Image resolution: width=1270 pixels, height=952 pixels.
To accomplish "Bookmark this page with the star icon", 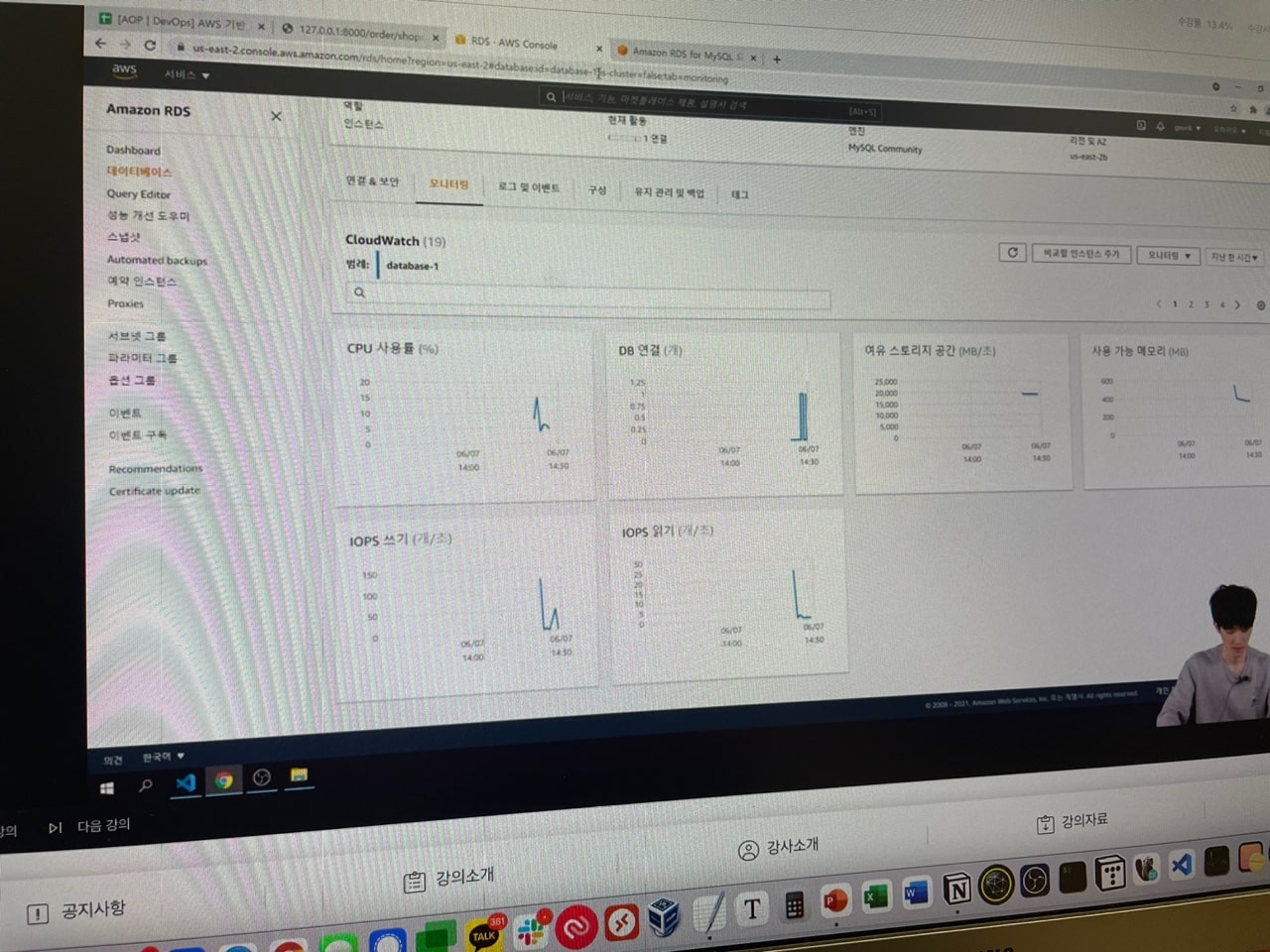I will [x=1233, y=108].
